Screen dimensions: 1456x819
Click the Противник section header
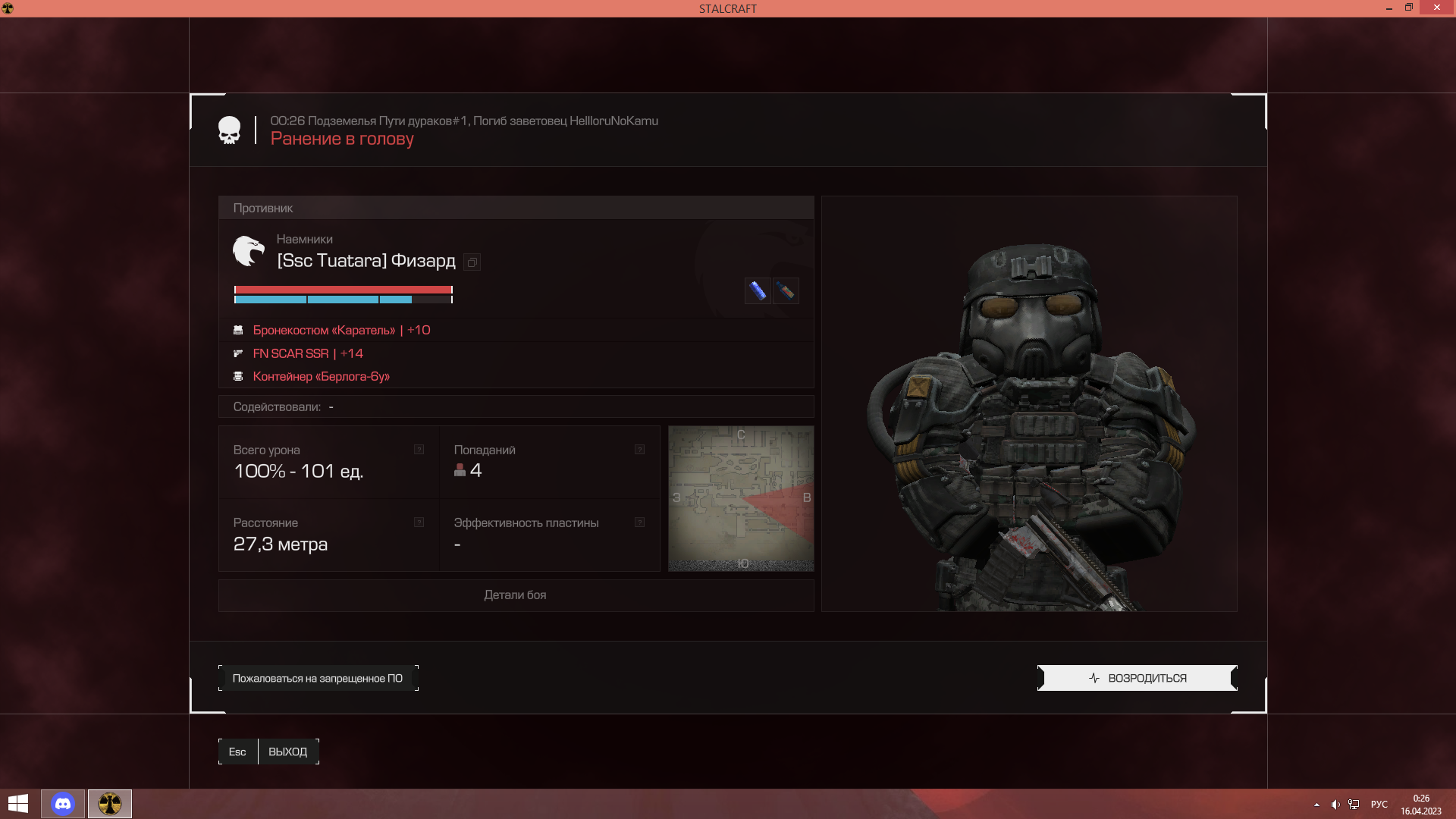pos(516,208)
